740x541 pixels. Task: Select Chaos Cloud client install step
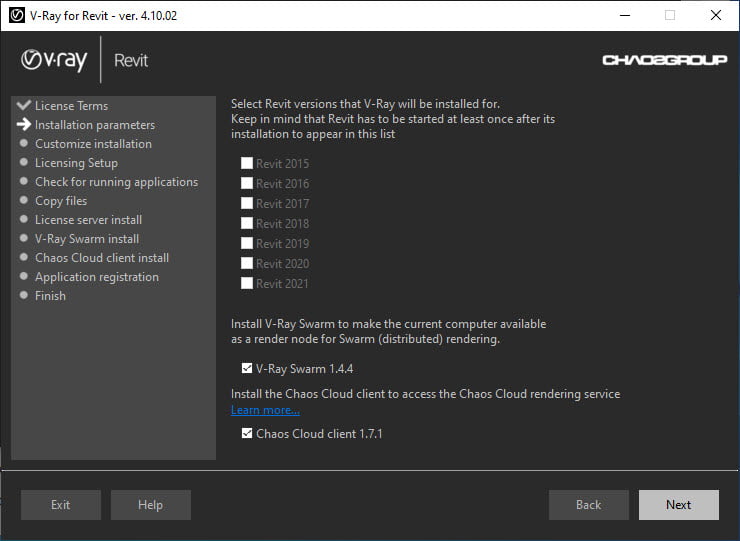click(102, 258)
